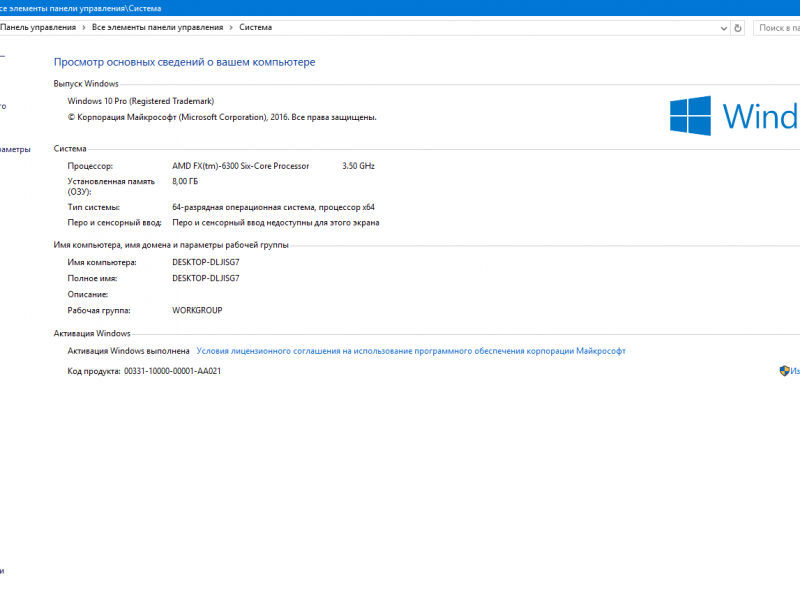Select the "WORKGROUP" workgroup value
800x600 pixels.
(x=197, y=310)
